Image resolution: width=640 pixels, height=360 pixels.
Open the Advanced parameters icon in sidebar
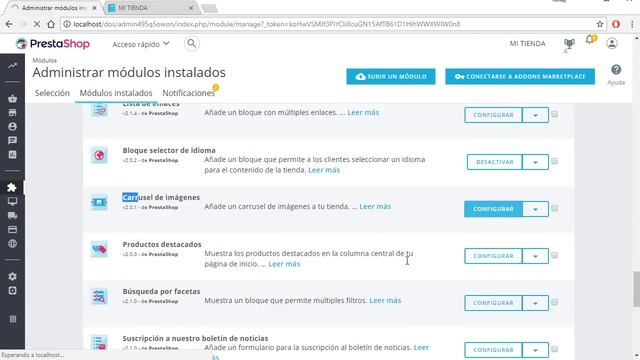pos(13,291)
